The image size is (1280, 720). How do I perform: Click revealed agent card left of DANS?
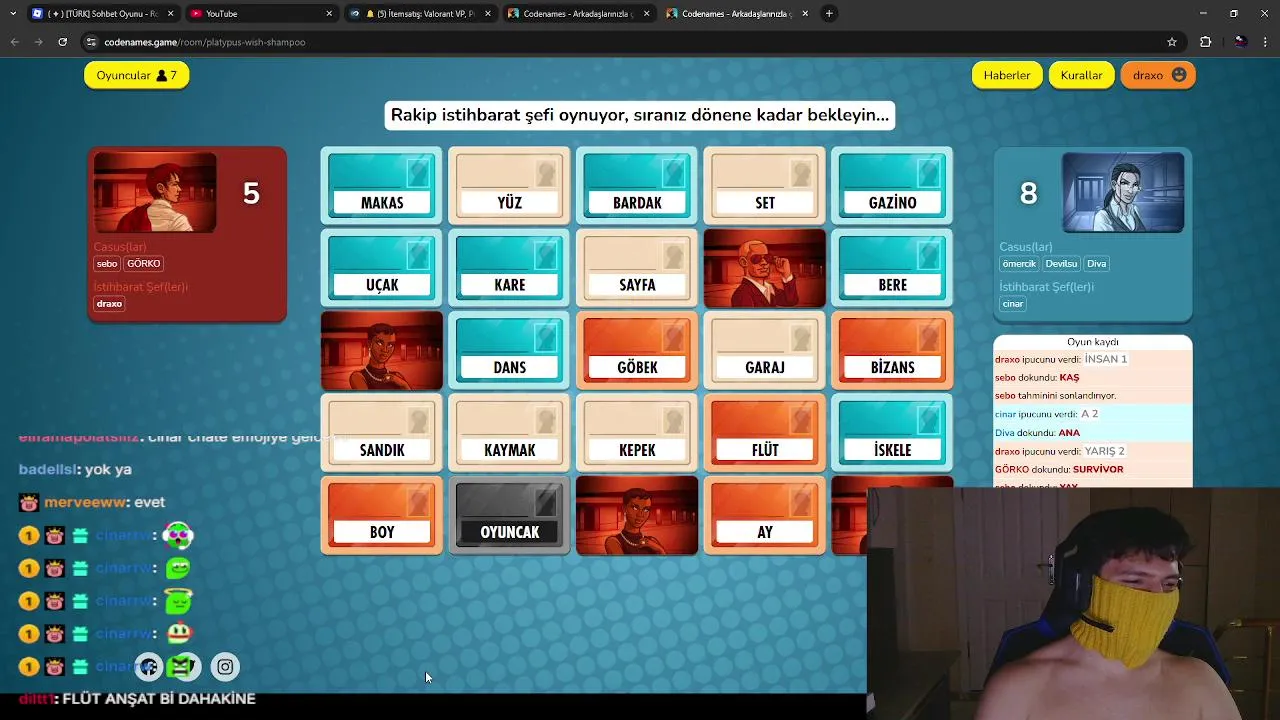[382, 350]
